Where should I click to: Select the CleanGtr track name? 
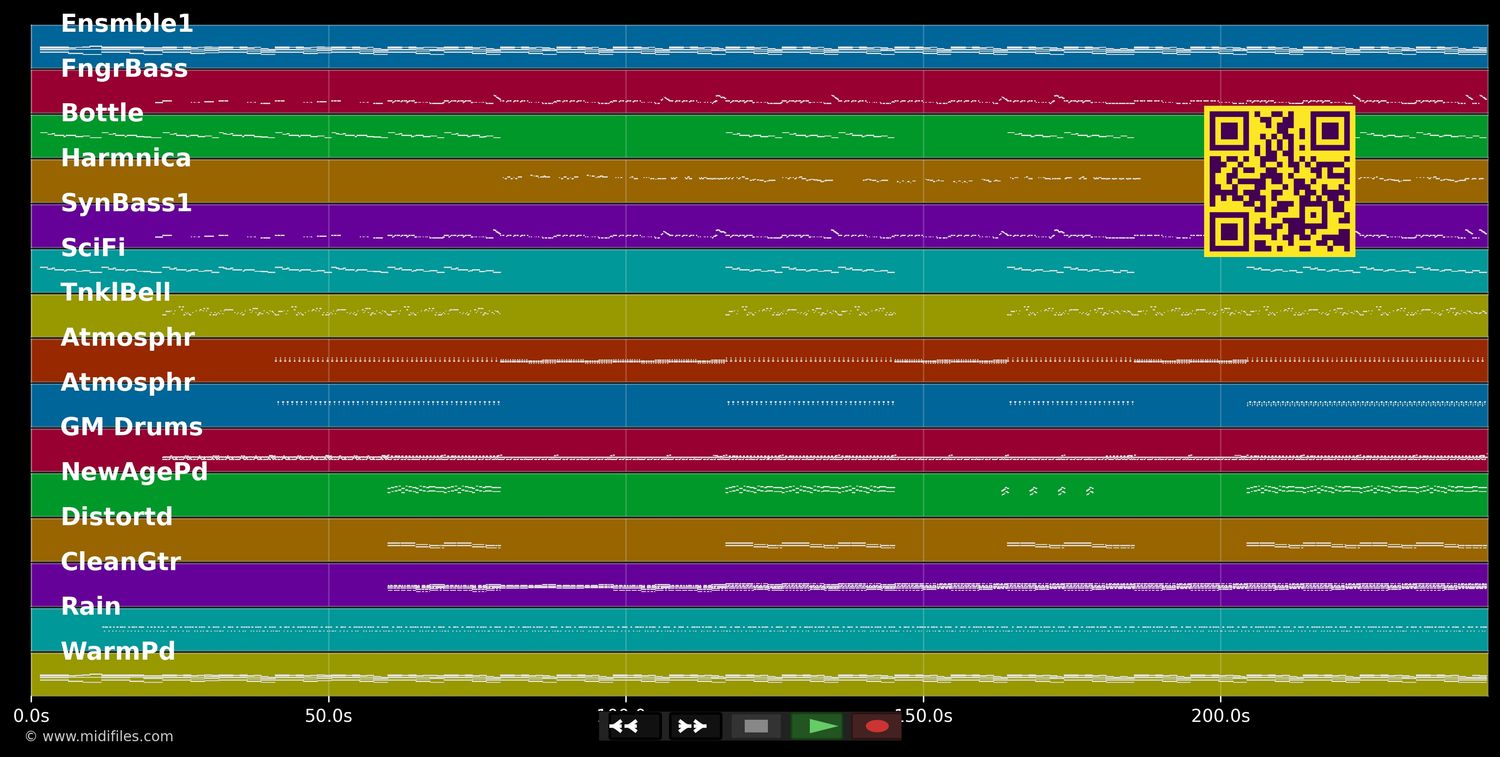tap(120, 561)
